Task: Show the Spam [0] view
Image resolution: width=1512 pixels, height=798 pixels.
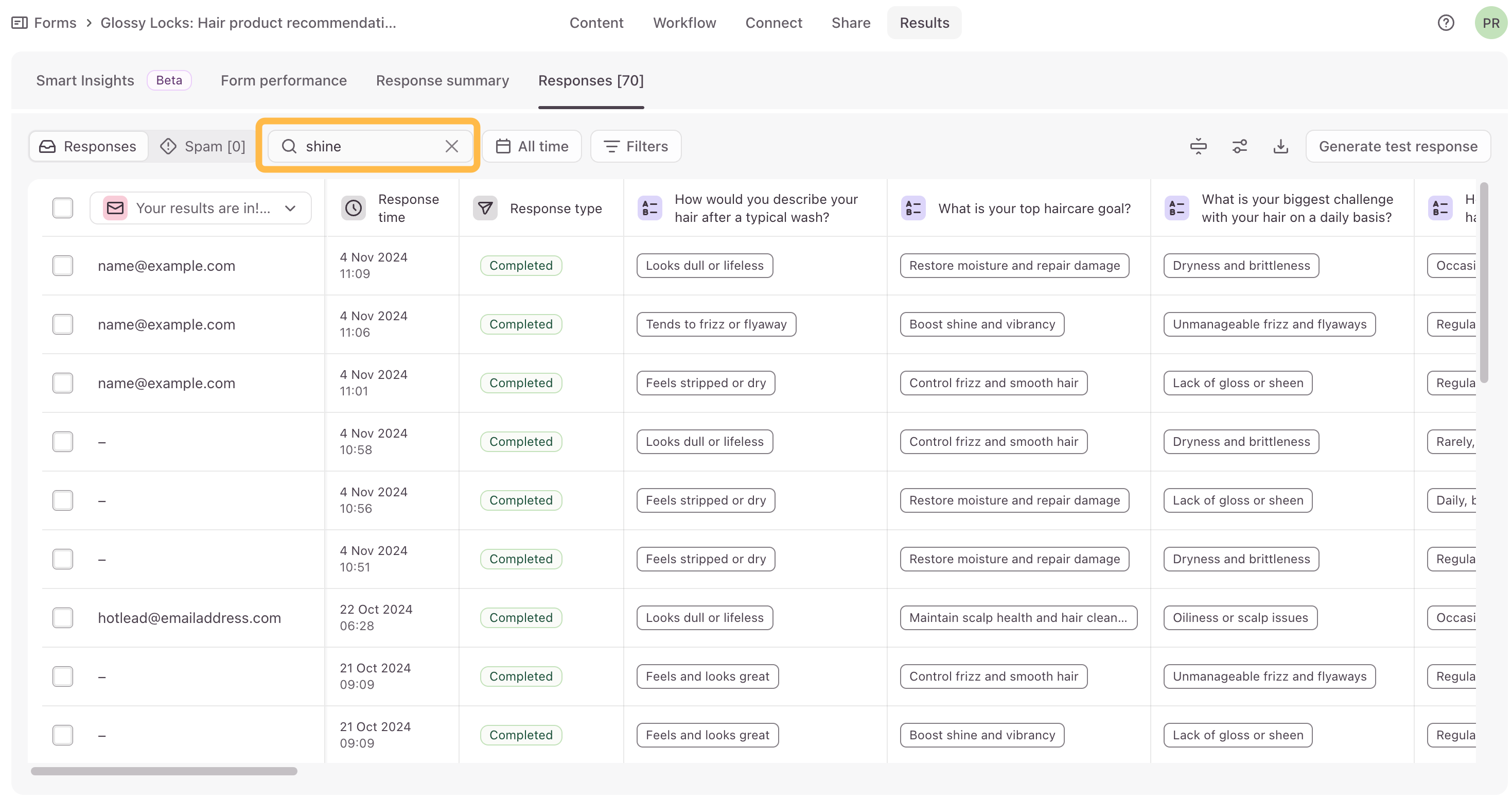Action: (203, 146)
